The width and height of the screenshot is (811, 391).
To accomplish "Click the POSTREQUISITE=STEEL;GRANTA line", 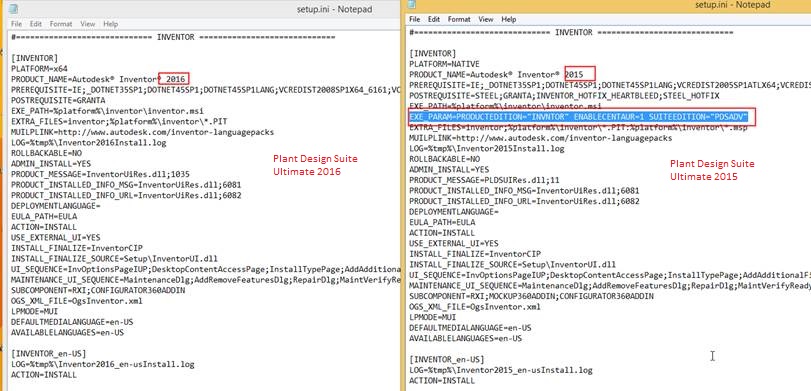I will (564, 96).
